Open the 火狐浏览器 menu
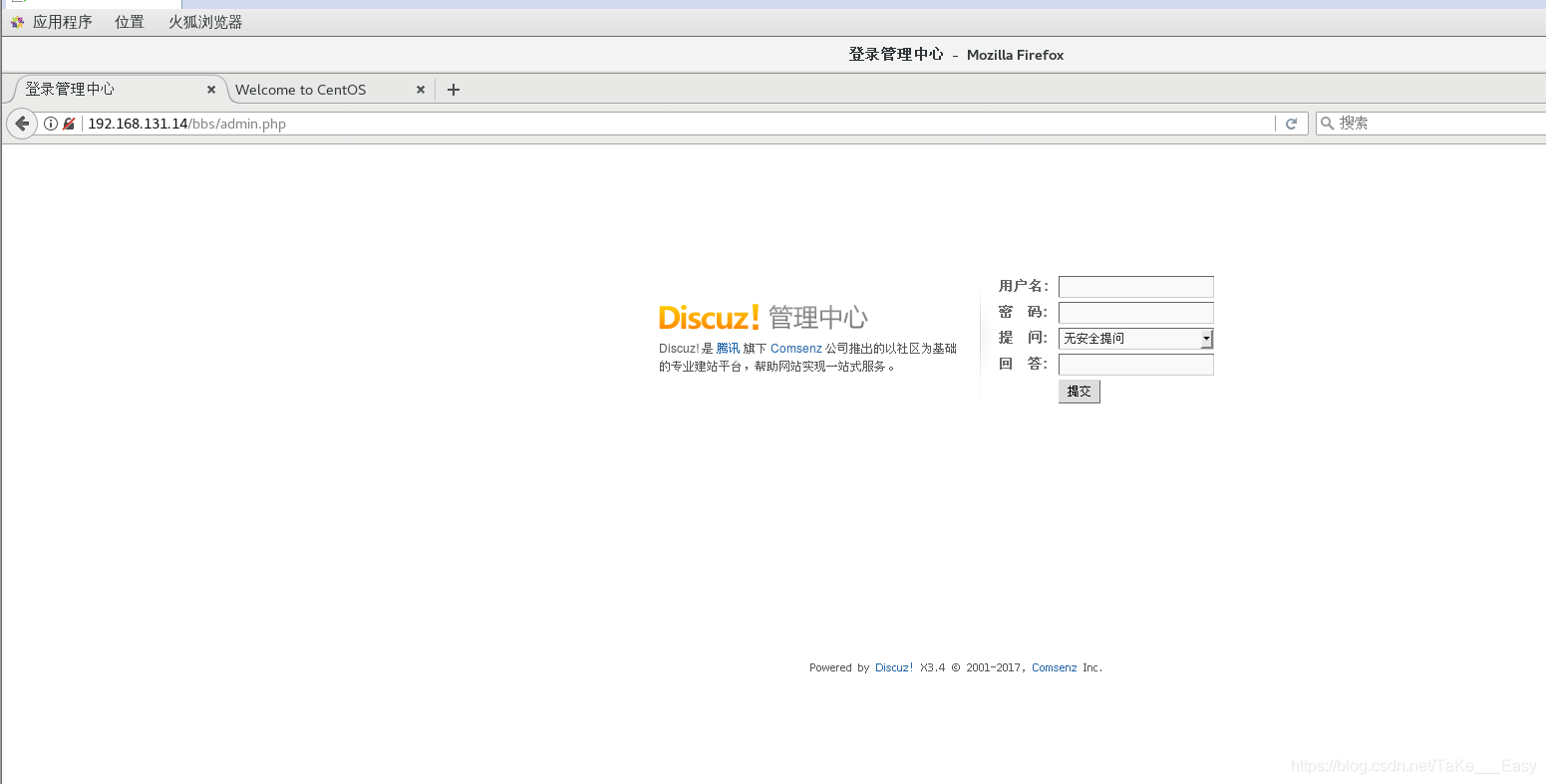1546x784 pixels. pos(205,22)
